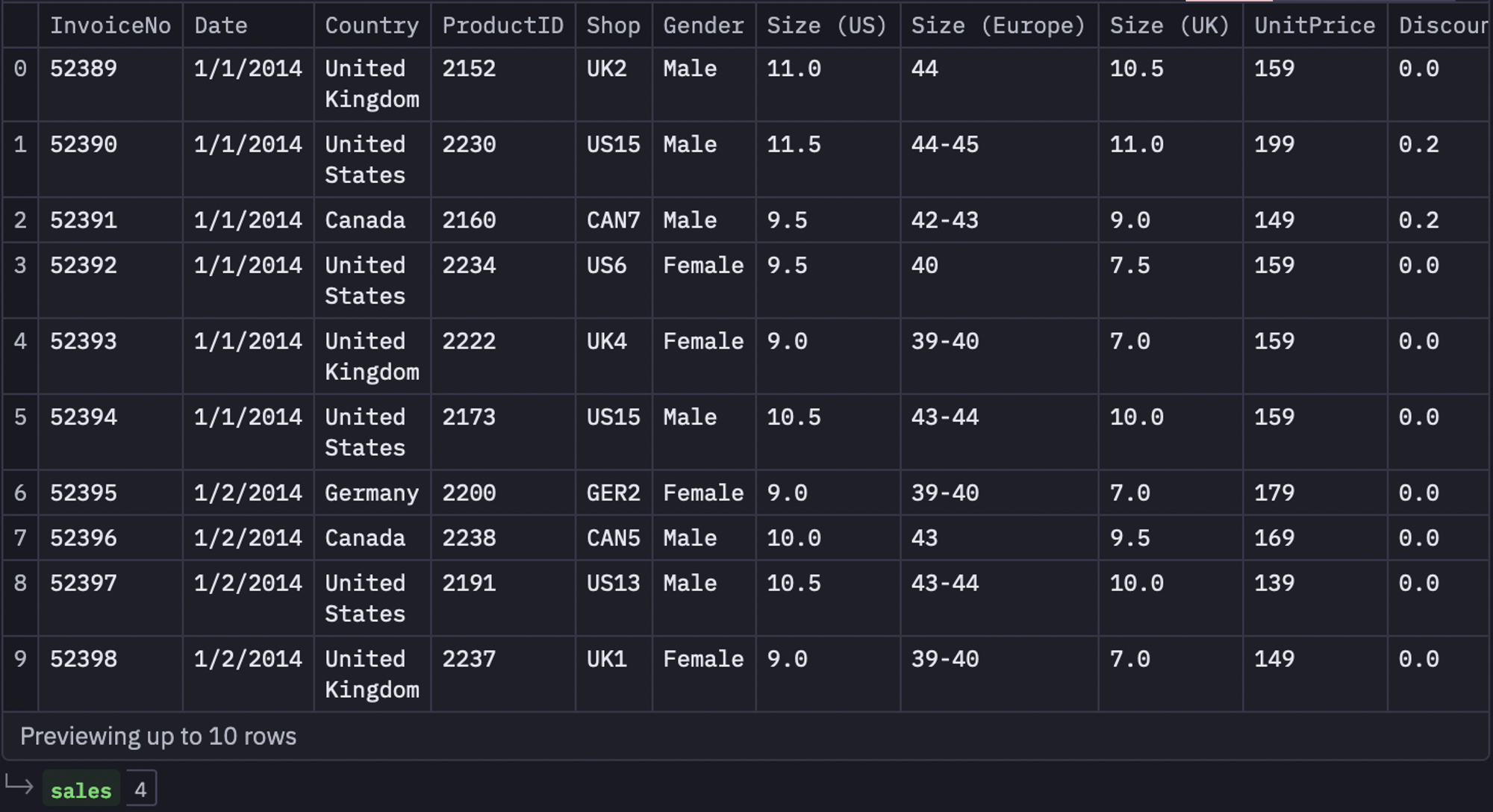Select the GER2 shop cell
Image resolution: width=1493 pixels, height=812 pixels.
pyautogui.click(x=613, y=493)
